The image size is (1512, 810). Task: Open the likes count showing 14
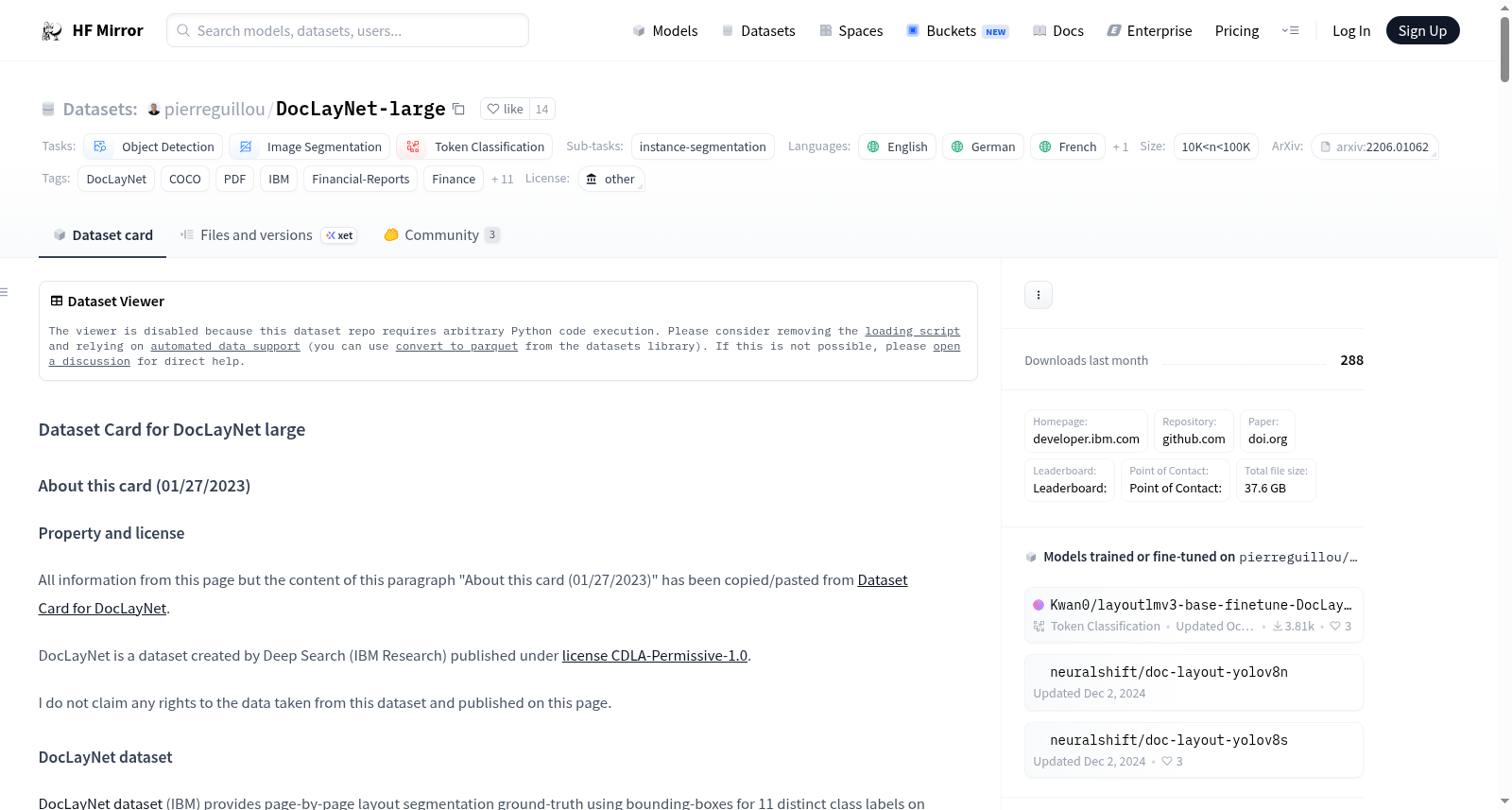541,109
